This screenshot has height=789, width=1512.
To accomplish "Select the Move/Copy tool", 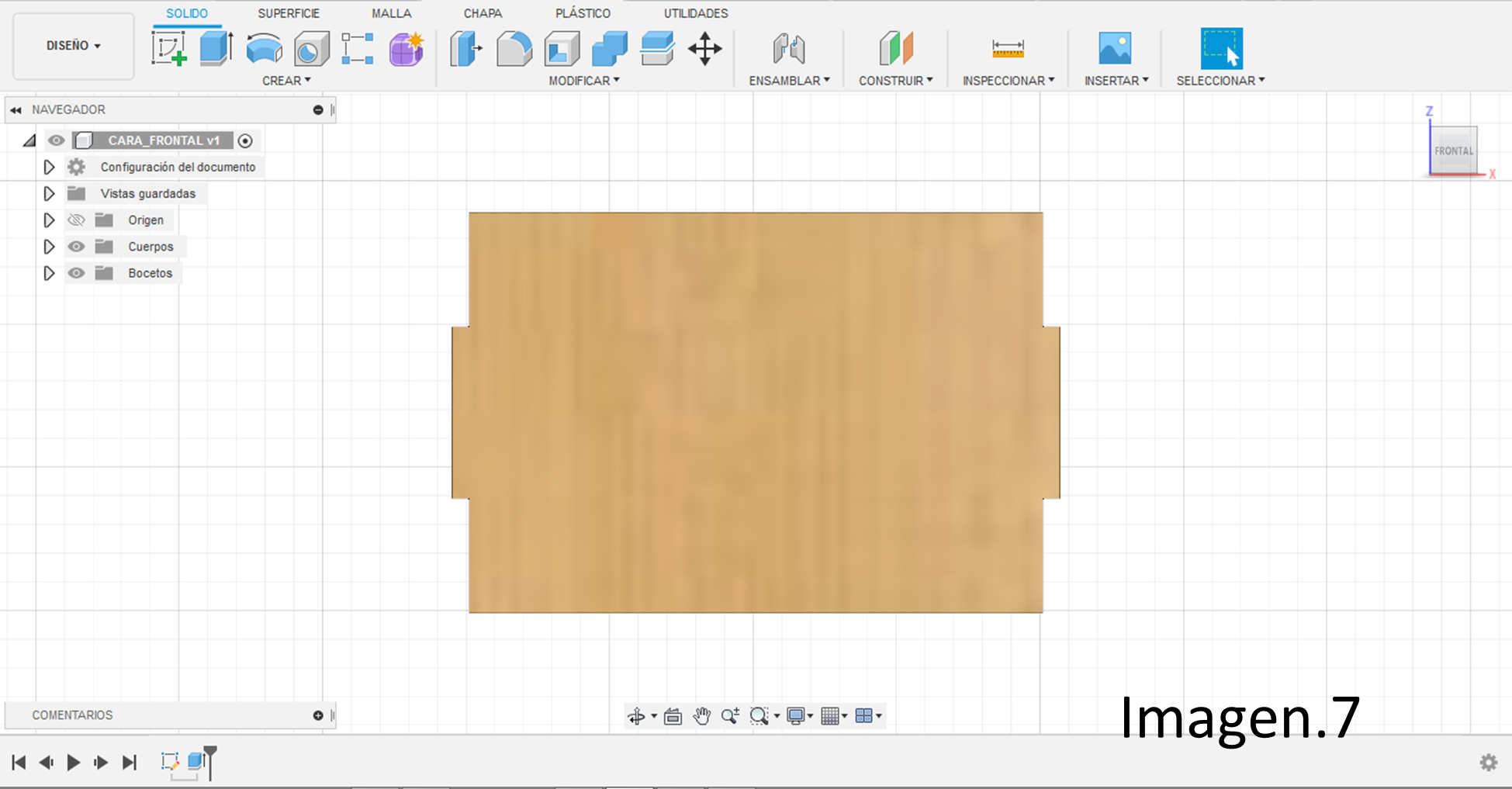I will 704,48.
